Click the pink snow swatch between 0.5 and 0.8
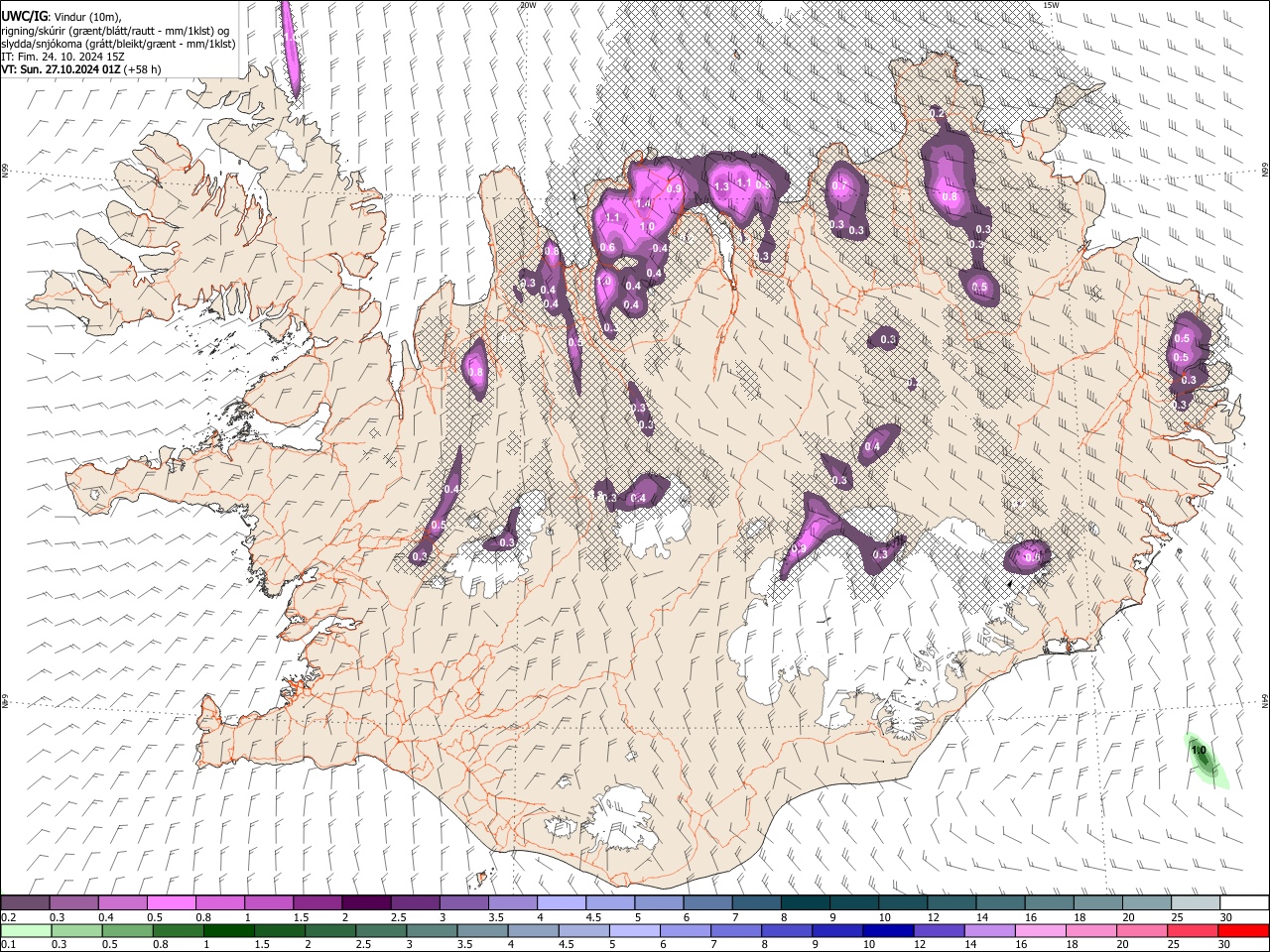Screen dimensions: 1270x952 (171, 903)
